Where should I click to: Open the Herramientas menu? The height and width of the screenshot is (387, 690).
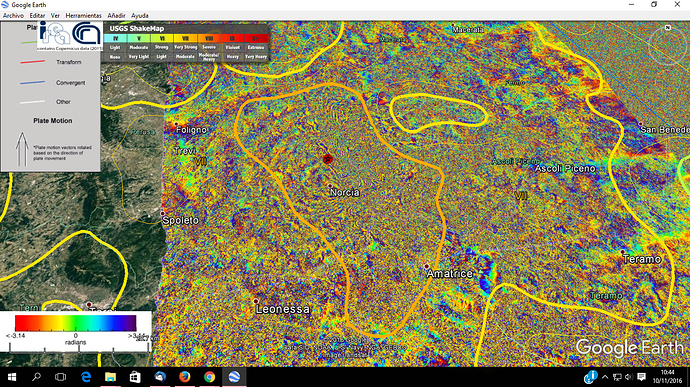pos(84,15)
